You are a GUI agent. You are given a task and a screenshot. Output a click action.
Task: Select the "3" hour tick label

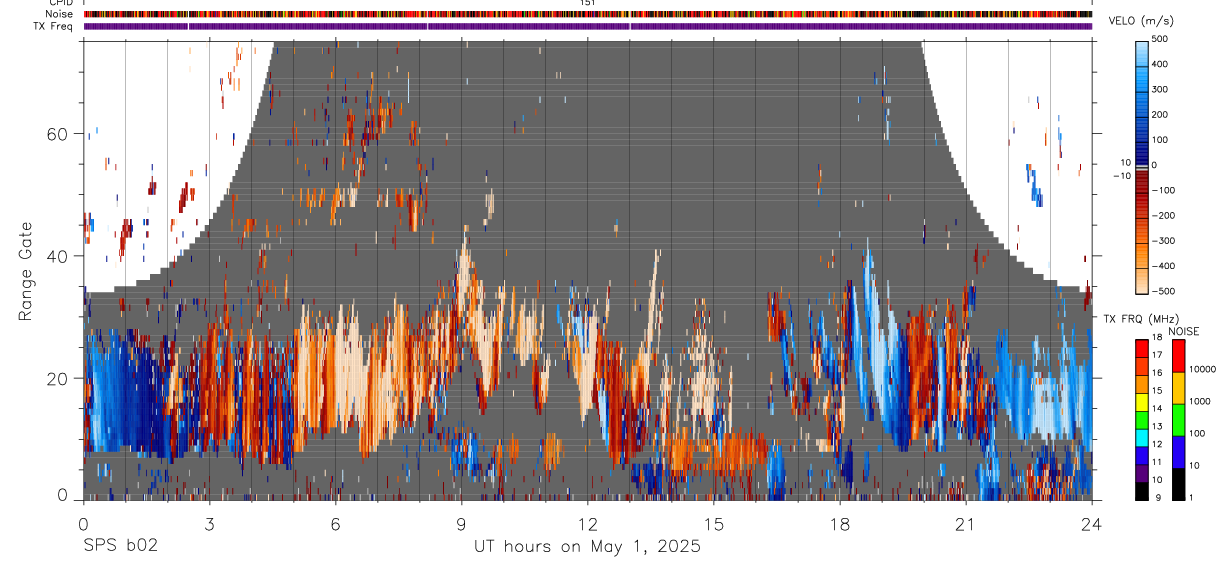pos(209,523)
